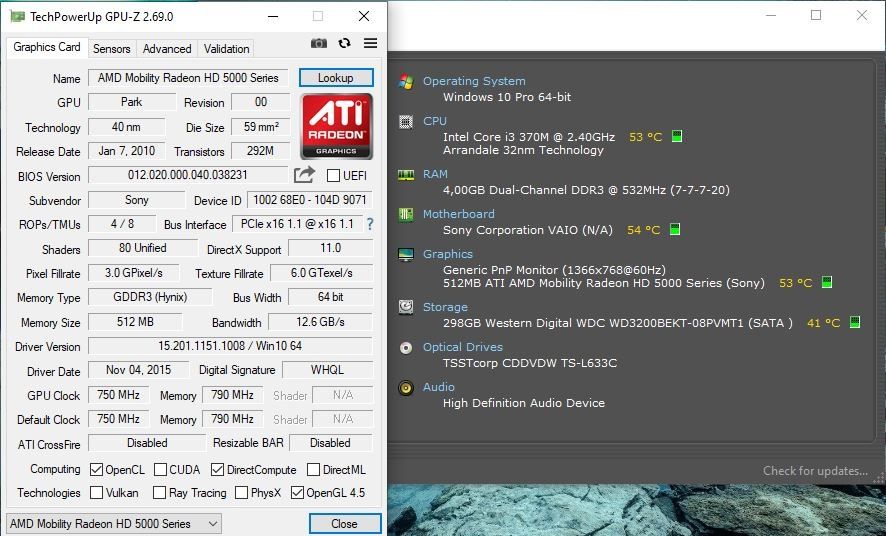Click the Device ID field
Screen dimensions: 886x536
pos(310,200)
